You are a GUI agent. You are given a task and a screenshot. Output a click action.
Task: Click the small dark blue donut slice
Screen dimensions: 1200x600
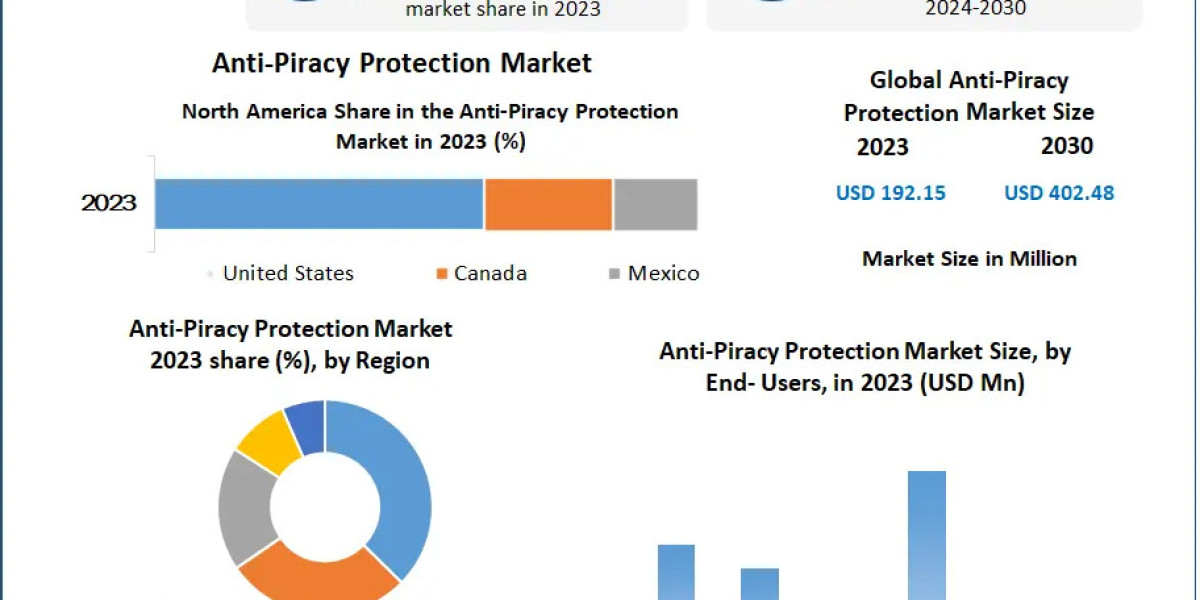(306, 422)
